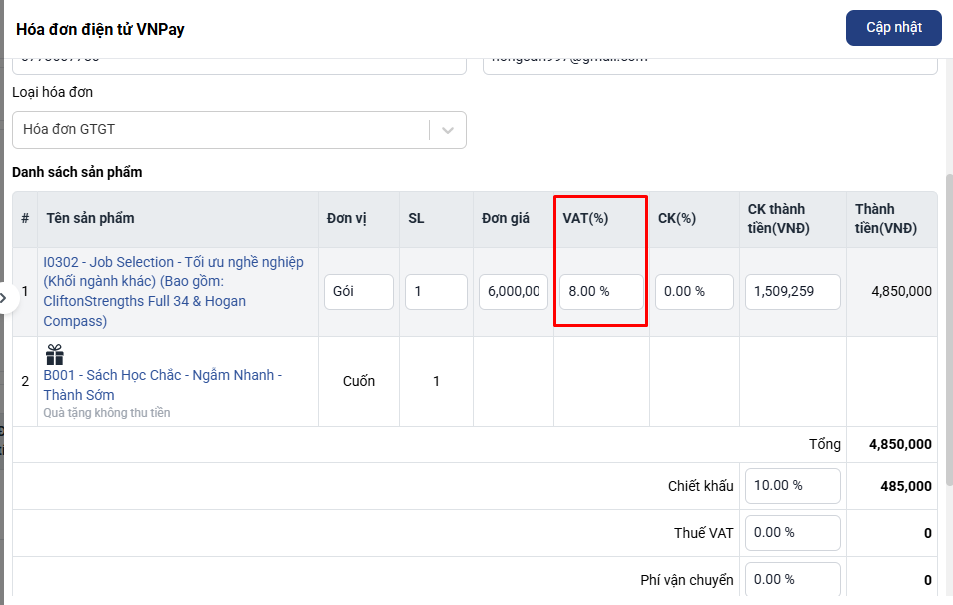Click the Đơn vị field containing Gói
The image size is (953, 605).
tap(358, 292)
